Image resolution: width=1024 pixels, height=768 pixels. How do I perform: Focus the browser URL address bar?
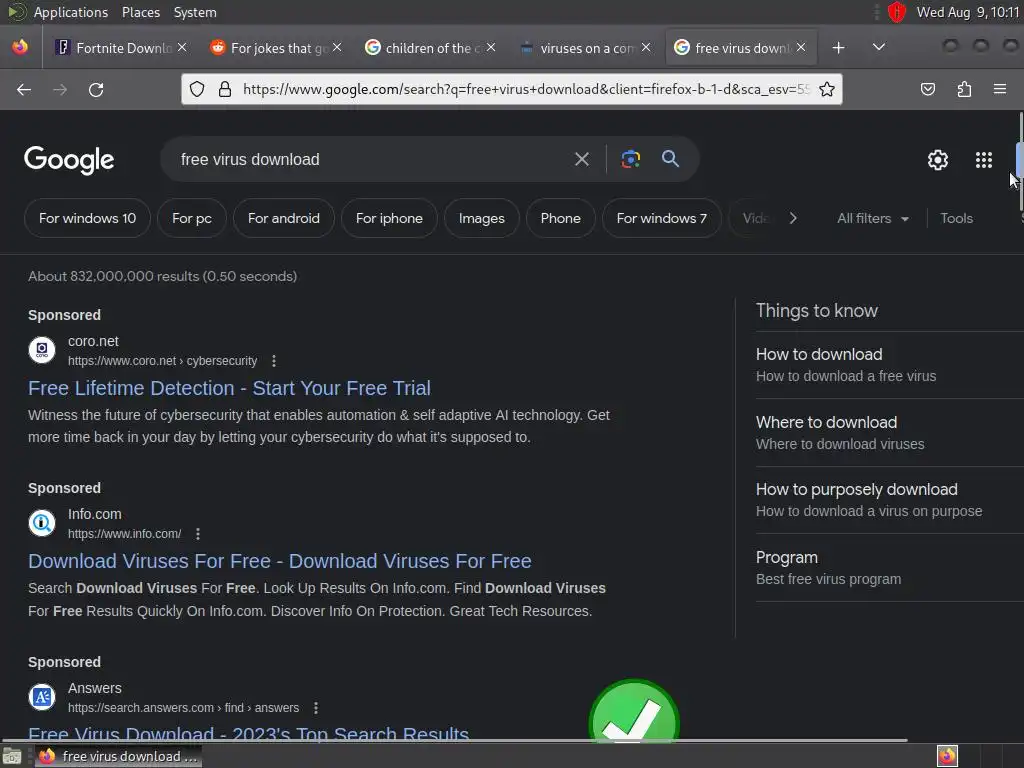[x=526, y=89]
